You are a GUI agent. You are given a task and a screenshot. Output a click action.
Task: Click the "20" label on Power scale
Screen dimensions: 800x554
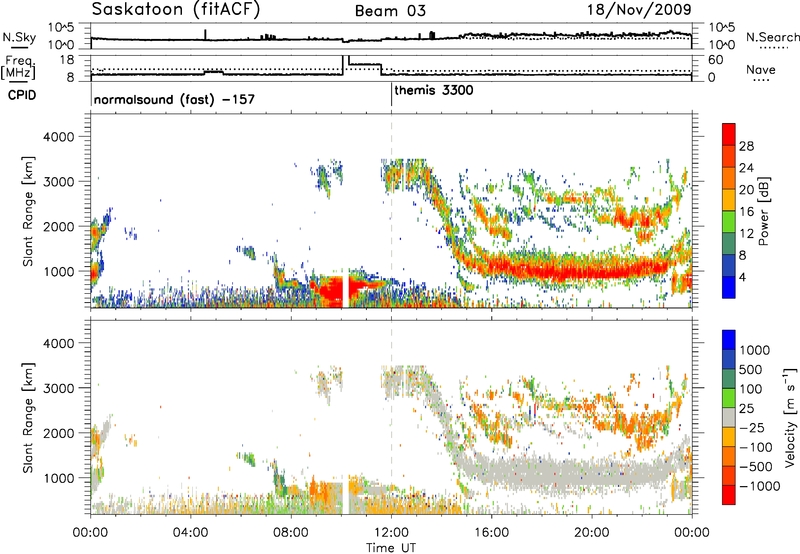click(746, 190)
